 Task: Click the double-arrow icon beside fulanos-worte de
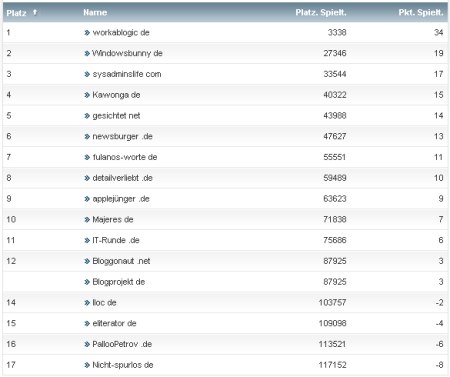point(87,157)
